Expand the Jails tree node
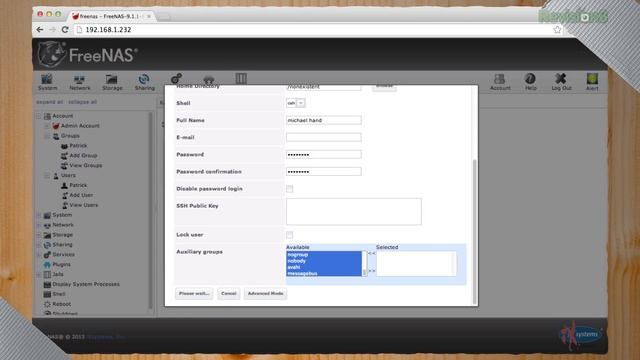 point(39,274)
